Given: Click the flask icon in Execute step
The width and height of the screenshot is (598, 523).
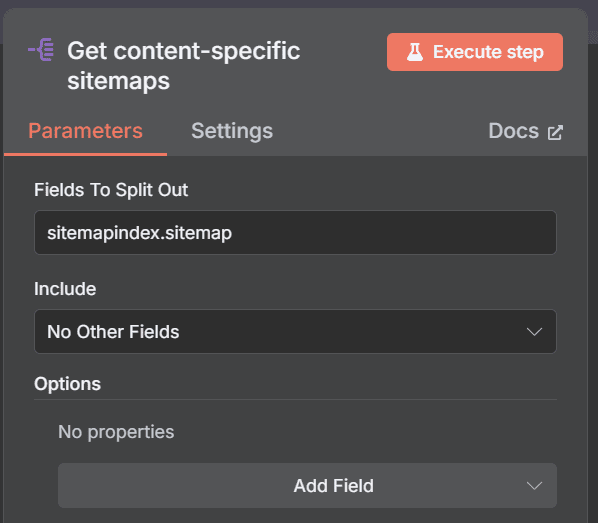Looking at the screenshot, I should click(x=415, y=52).
